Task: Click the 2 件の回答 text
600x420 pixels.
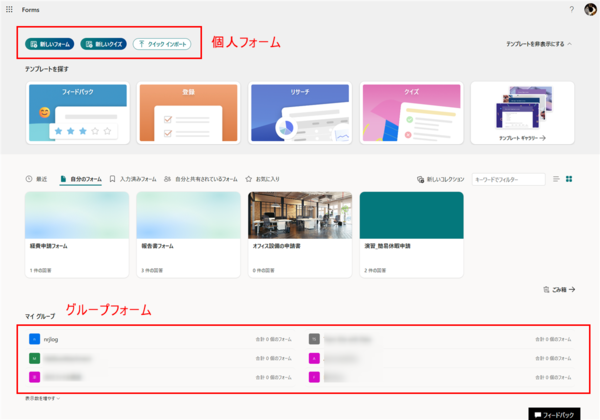Action: [375, 270]
